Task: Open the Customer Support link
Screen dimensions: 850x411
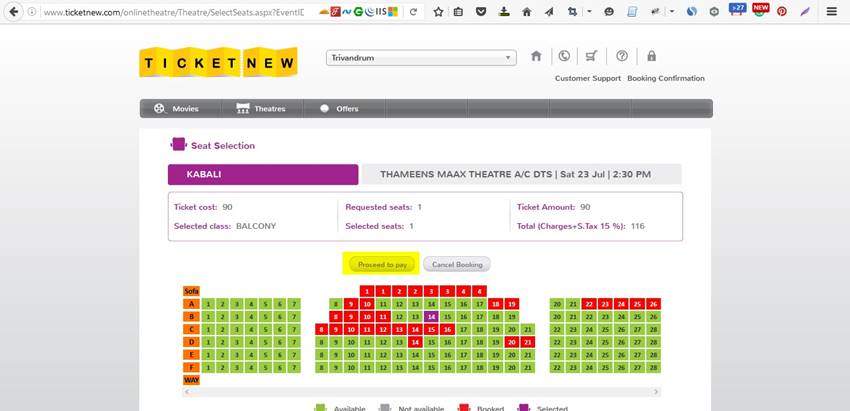Action: [588, 78]
